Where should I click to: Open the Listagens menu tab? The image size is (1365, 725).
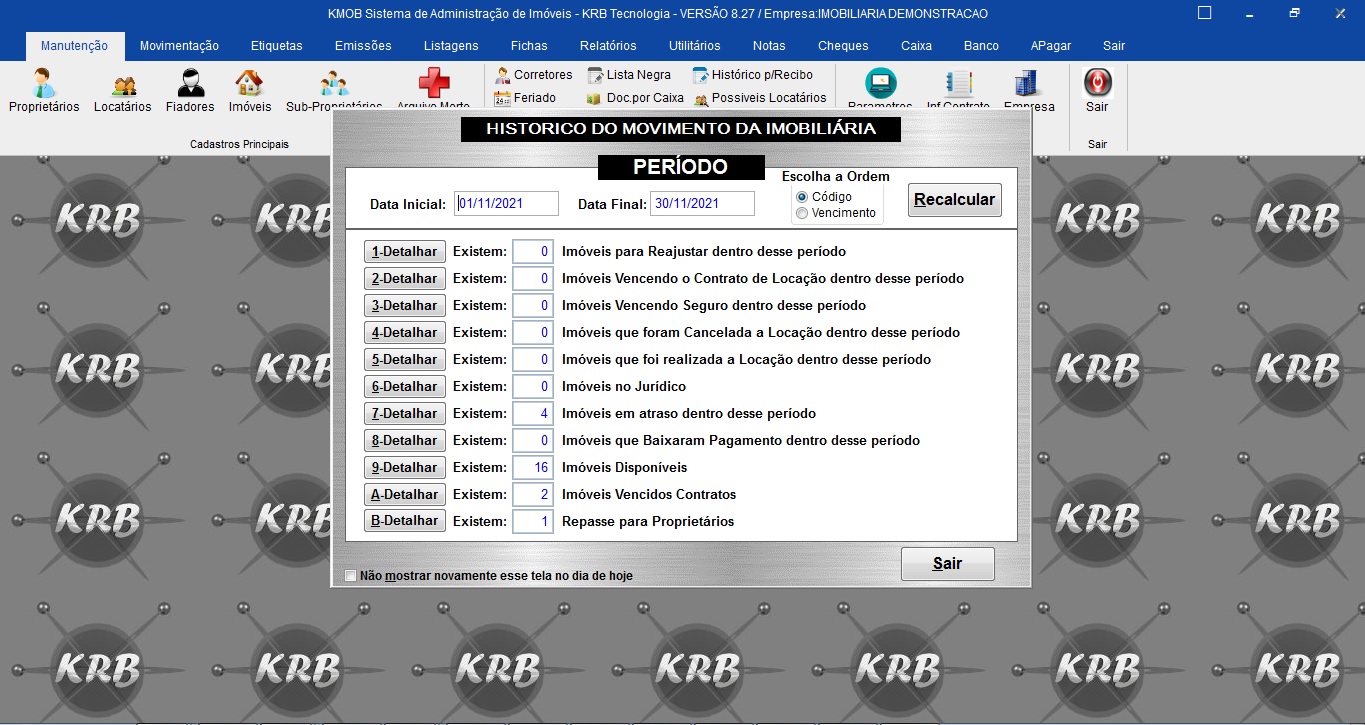coord(451,46)
